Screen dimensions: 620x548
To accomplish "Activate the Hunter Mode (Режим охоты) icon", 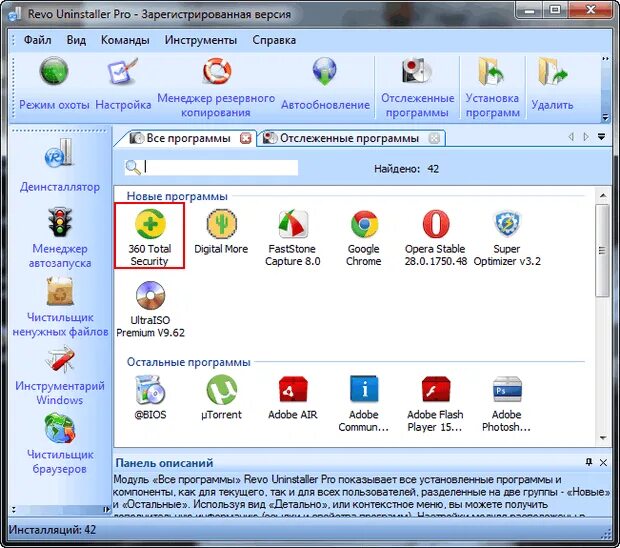I will 54,72.
